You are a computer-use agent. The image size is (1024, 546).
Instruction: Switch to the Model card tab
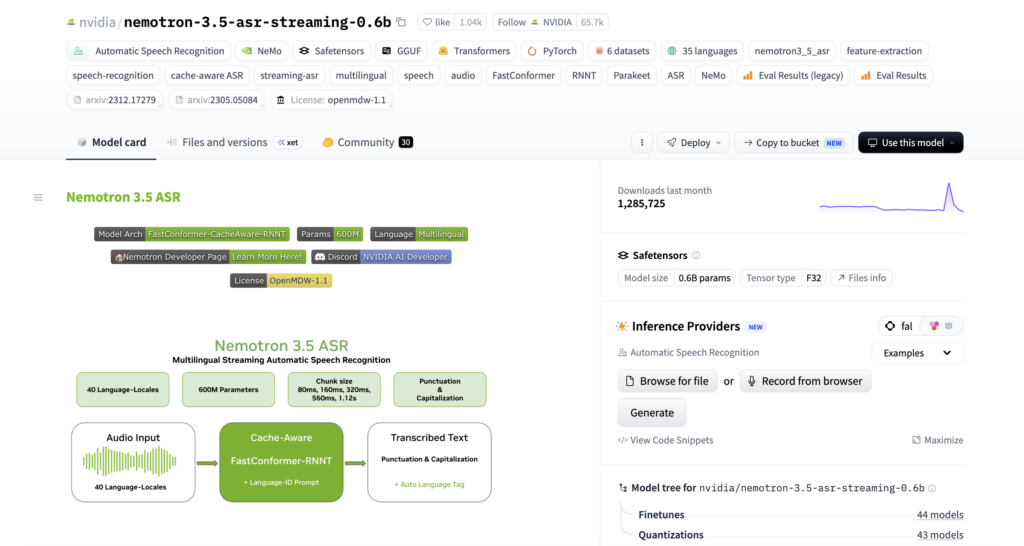(111, 142)
